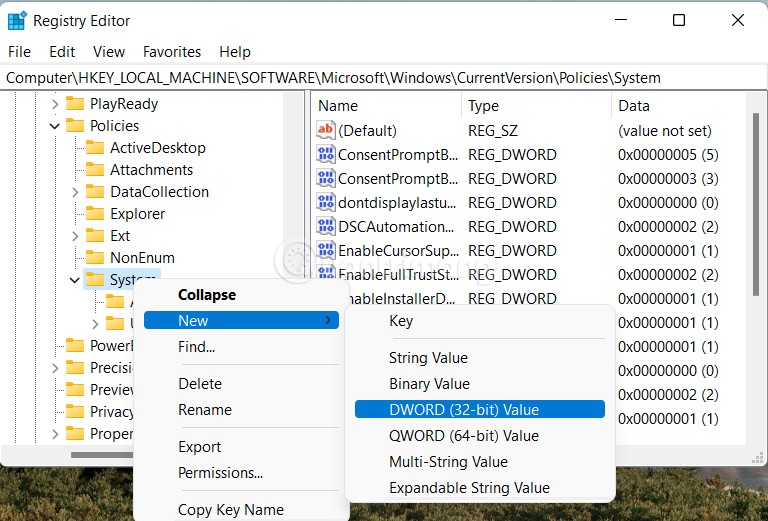Click the EnableCursorSup... DWORD icon
The width and height of the screenshot is (768, 521).
click(326, 250)
